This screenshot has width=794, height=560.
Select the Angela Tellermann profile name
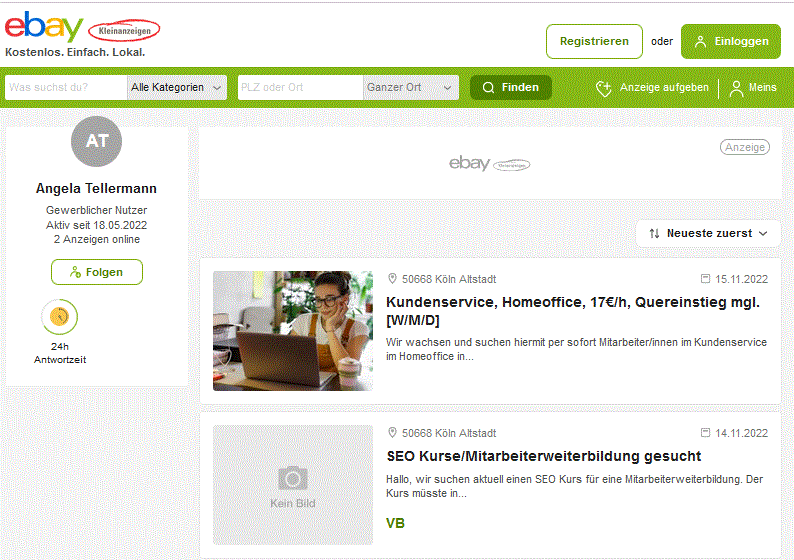[x=96, y=188]
